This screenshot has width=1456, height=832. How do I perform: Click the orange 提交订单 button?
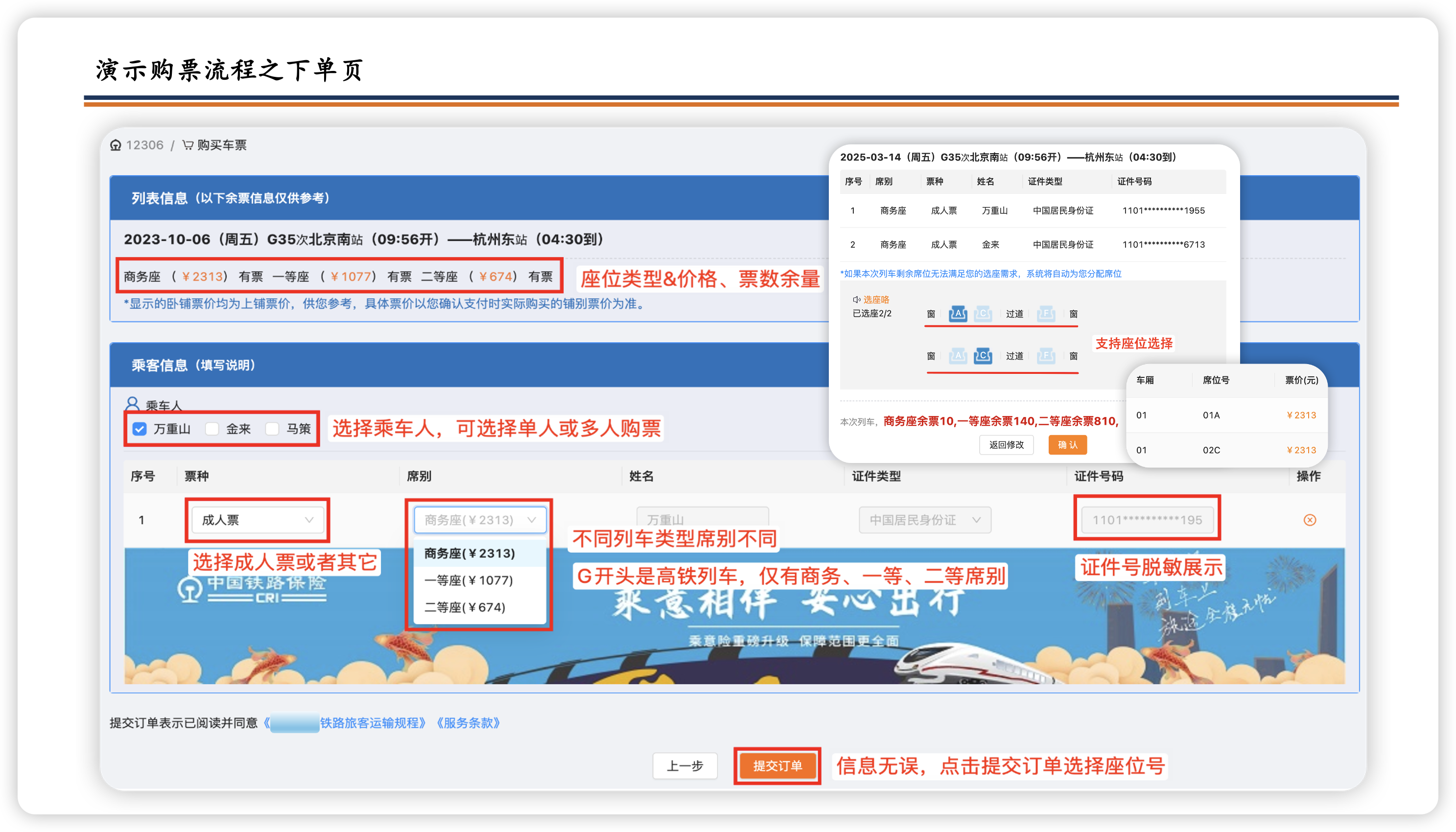(777, 766)
